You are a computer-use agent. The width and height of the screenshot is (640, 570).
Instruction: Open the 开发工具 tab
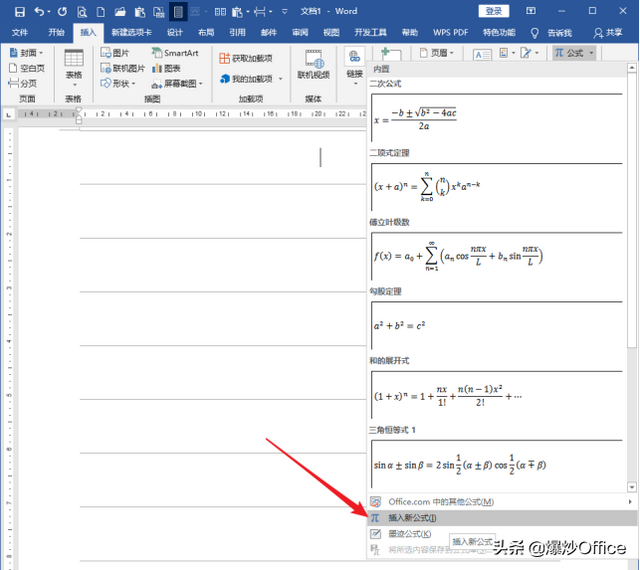point(370,32)
